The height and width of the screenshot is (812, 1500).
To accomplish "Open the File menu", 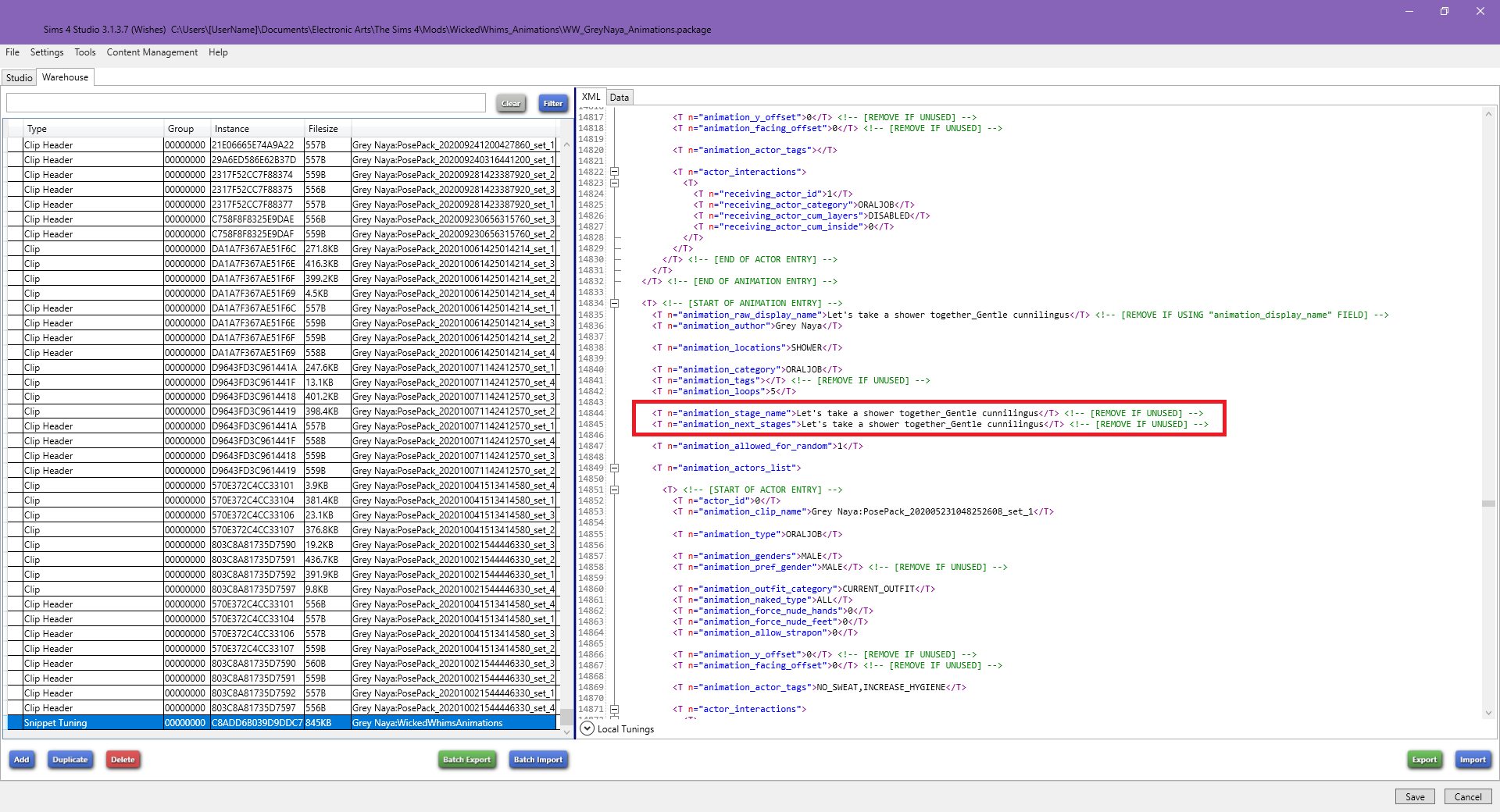I will [x=12, y=52].
